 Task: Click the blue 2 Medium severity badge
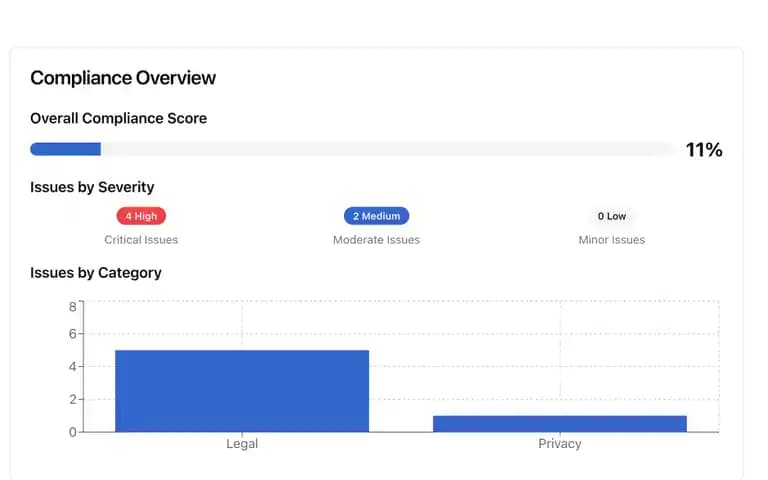point(376,216)
